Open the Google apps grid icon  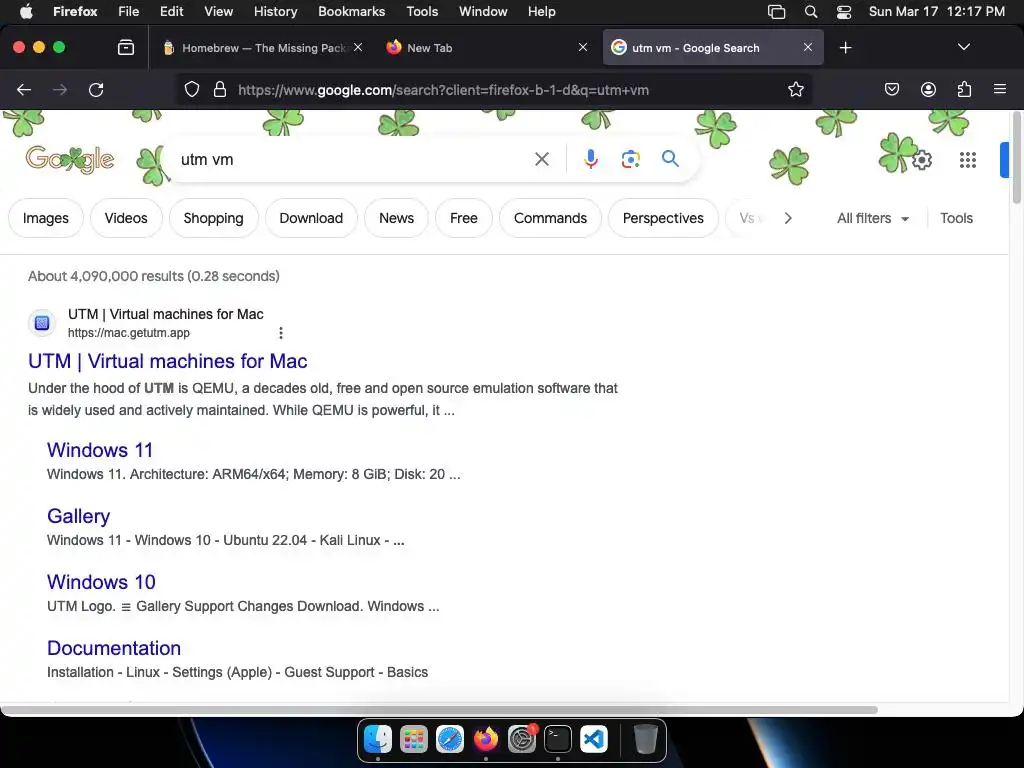pyautogui.click(x=968, y=160)
